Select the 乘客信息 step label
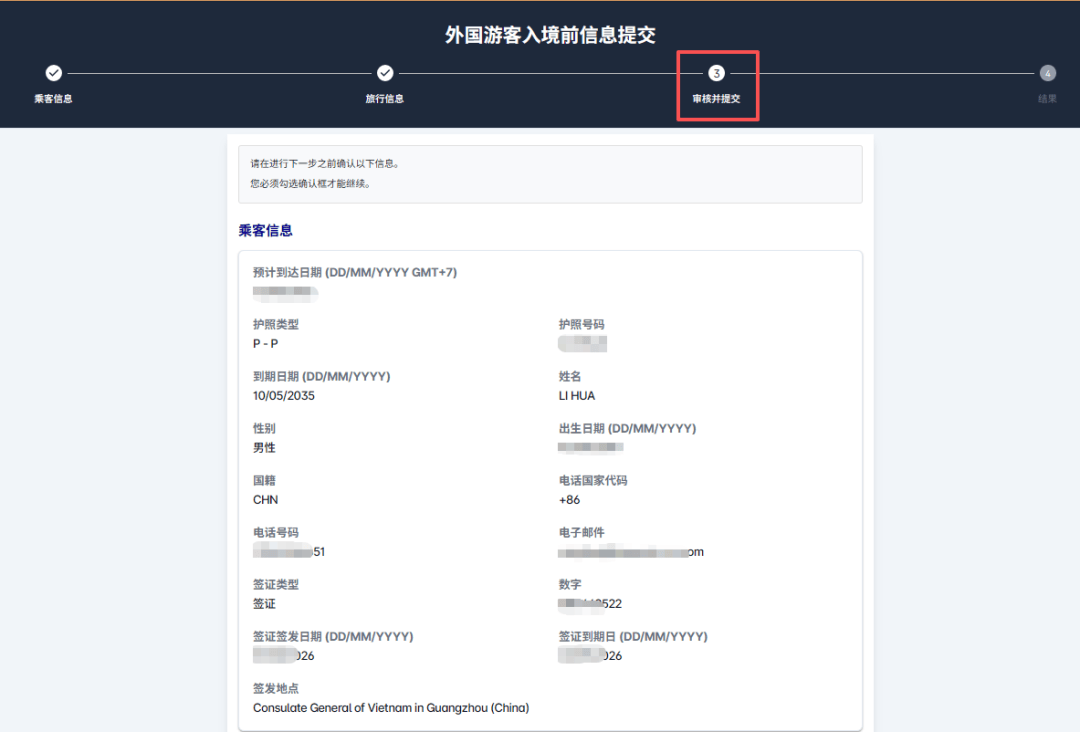Image resolution: width=1080 pixels, height=732 pixels. (54, 98)
